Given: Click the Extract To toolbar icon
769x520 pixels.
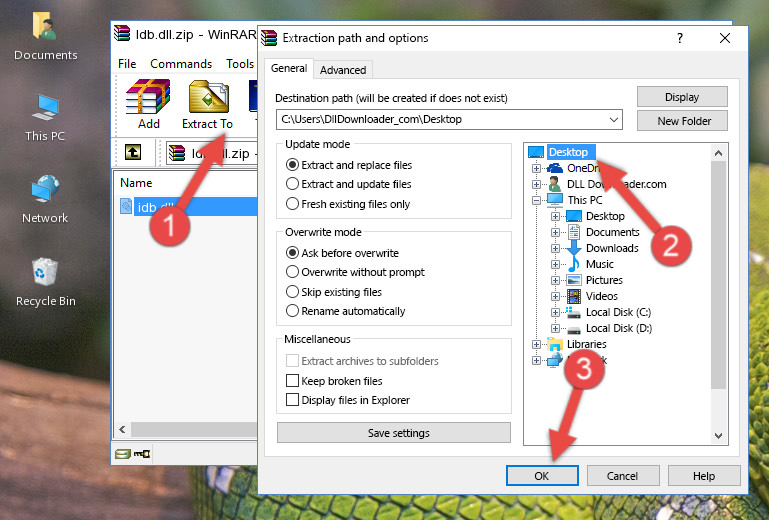Looking at the screenshot, I should pyautogui.click(x=207, y=104).
